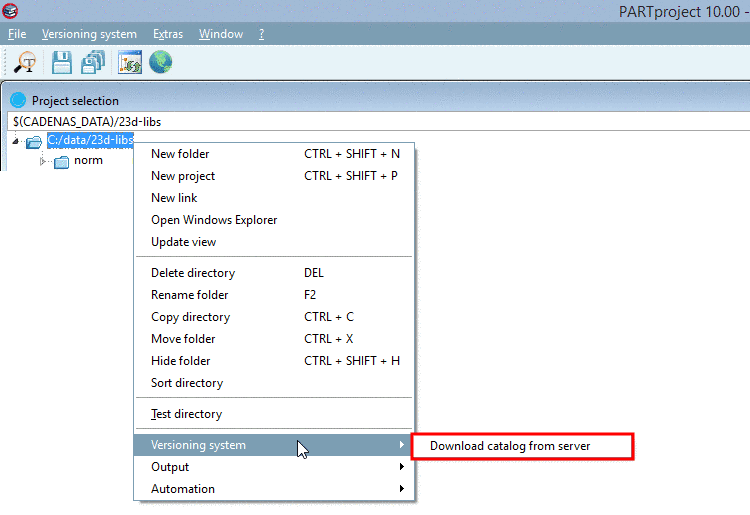Select the norm folder tree item
Screen dimensions: 750x515
click(88, 160)
